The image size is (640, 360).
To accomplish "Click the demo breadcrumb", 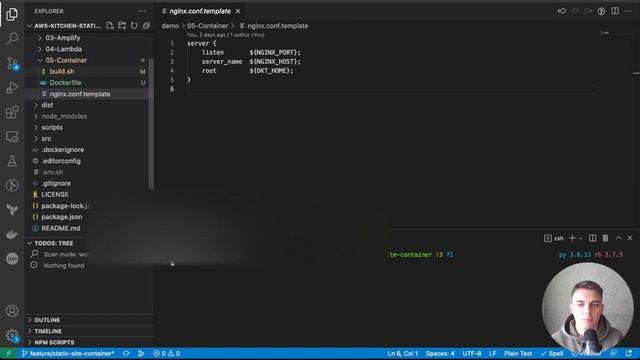I will [170, 26].
